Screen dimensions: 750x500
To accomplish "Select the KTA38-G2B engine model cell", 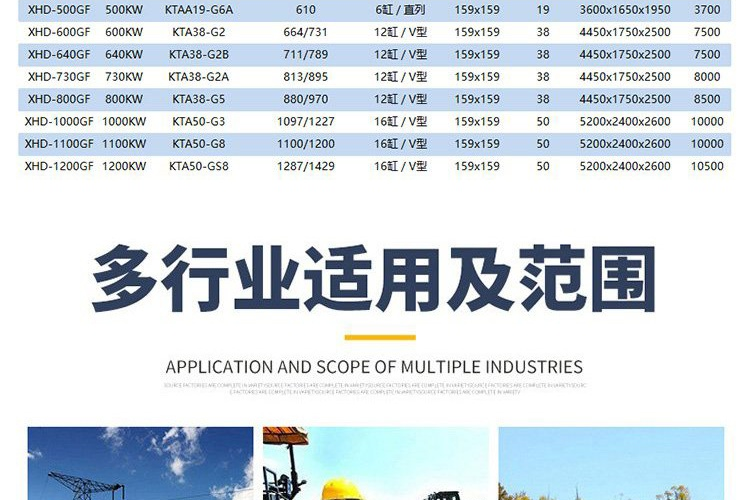I will coord(198,55).
